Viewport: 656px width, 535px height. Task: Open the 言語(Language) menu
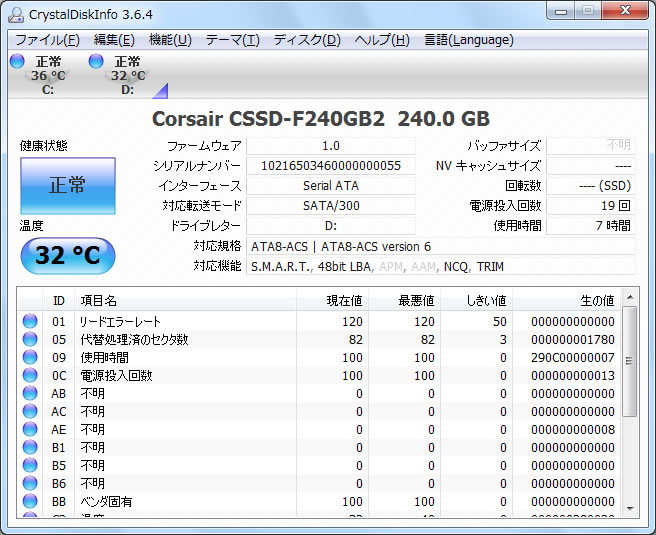[469, 40]
